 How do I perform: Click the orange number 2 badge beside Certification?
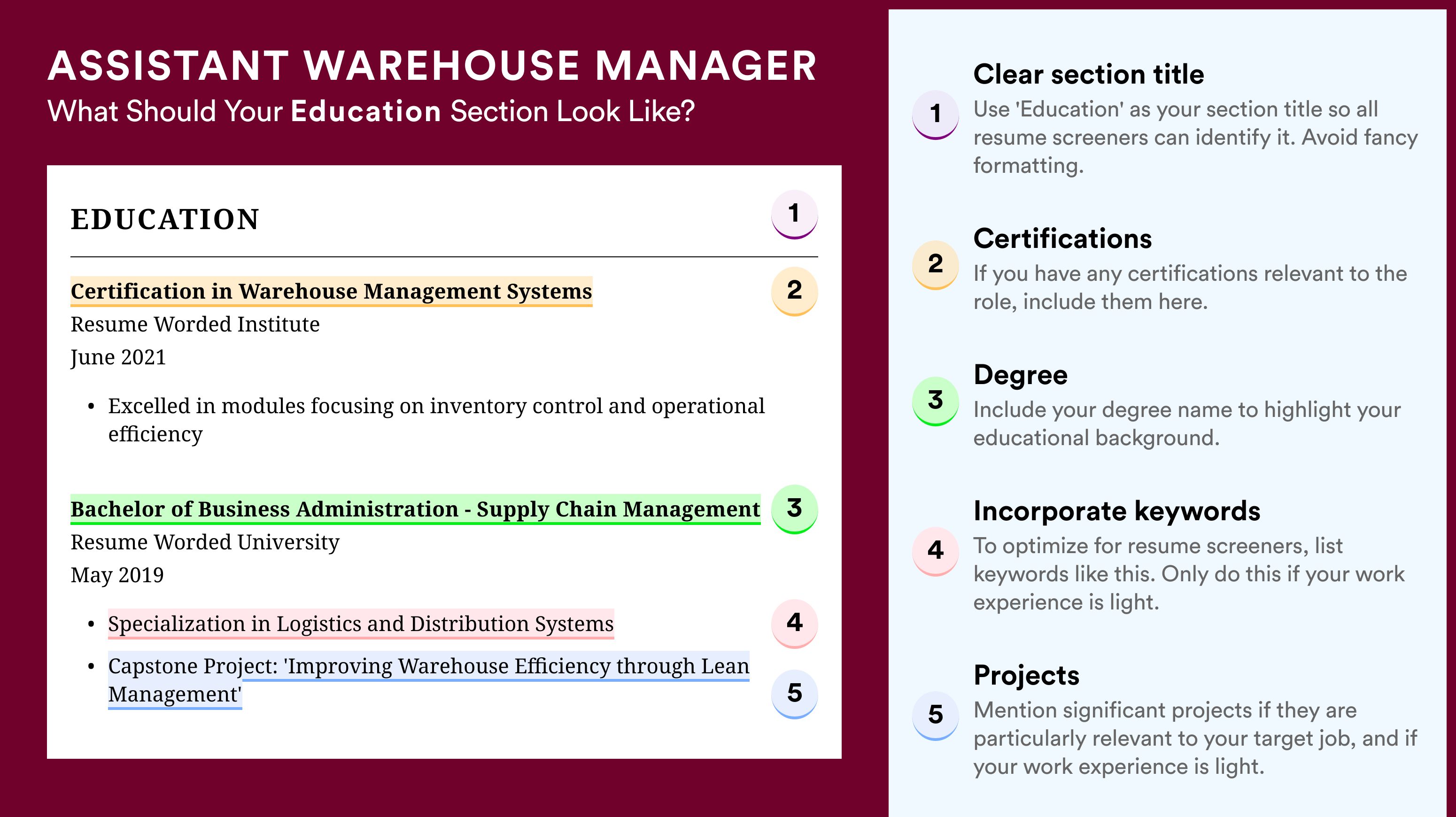(794, 291)
